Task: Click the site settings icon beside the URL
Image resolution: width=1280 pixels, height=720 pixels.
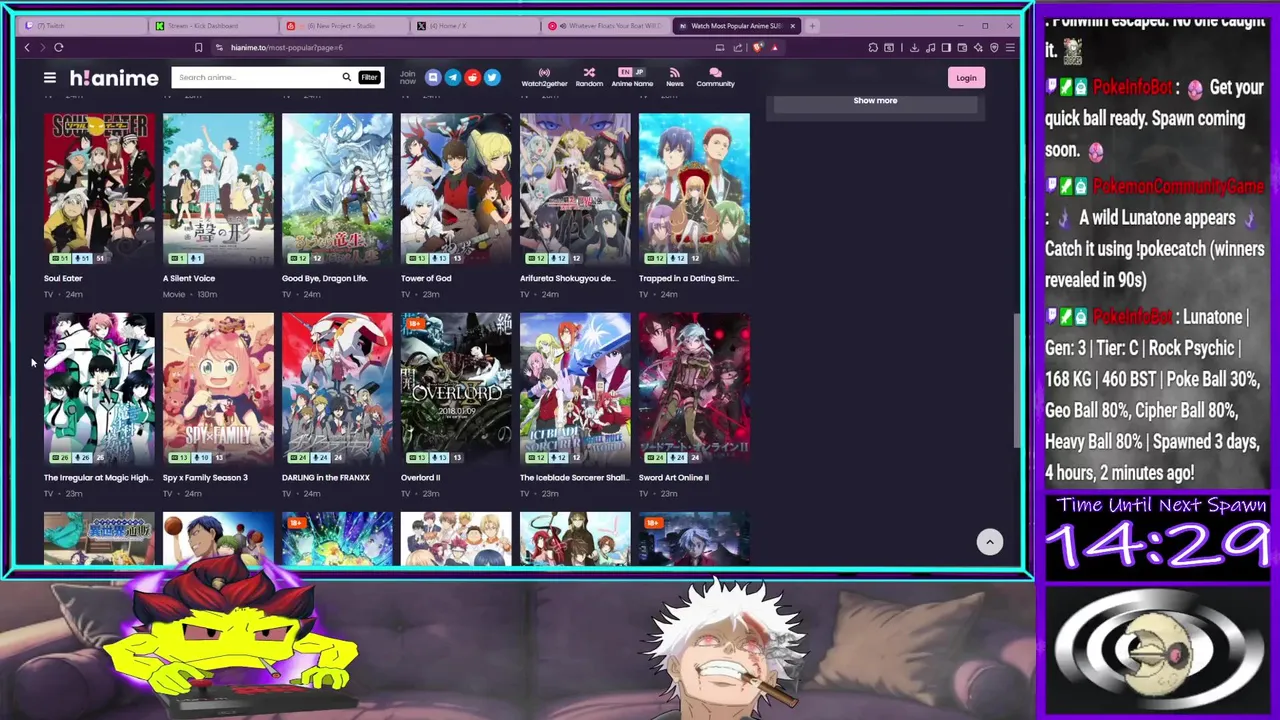Action: point(219,47)
